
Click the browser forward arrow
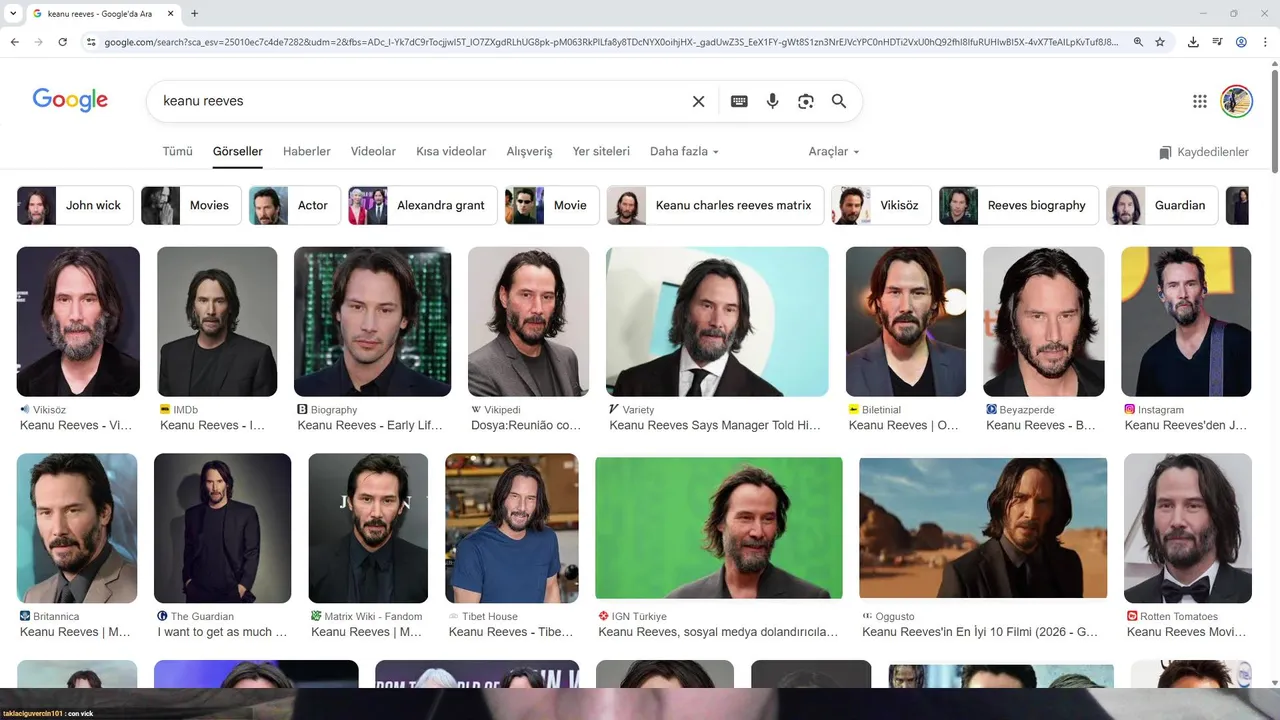pos(38,42)
